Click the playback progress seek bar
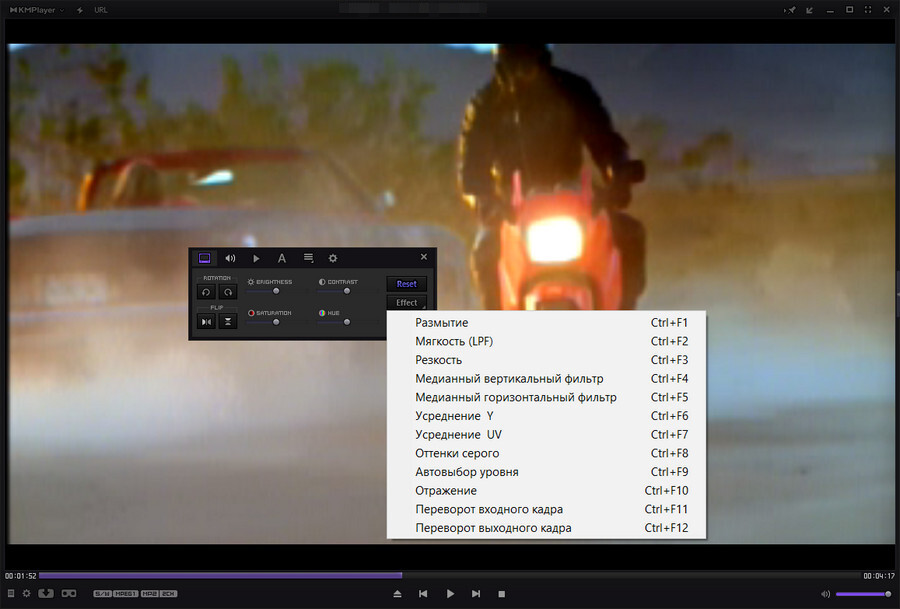This screenshot has width=900, height=609. tap(448, 575)
